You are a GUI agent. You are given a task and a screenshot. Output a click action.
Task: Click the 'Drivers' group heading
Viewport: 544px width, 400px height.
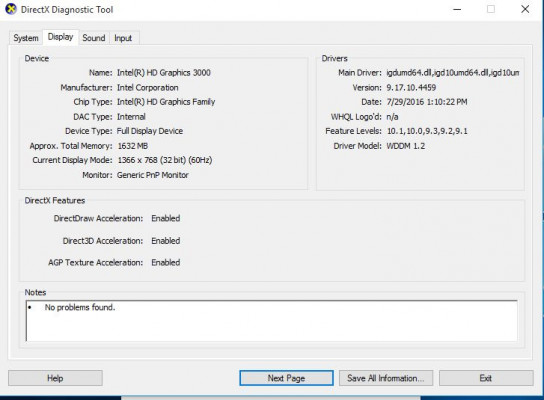pos(334,58)
